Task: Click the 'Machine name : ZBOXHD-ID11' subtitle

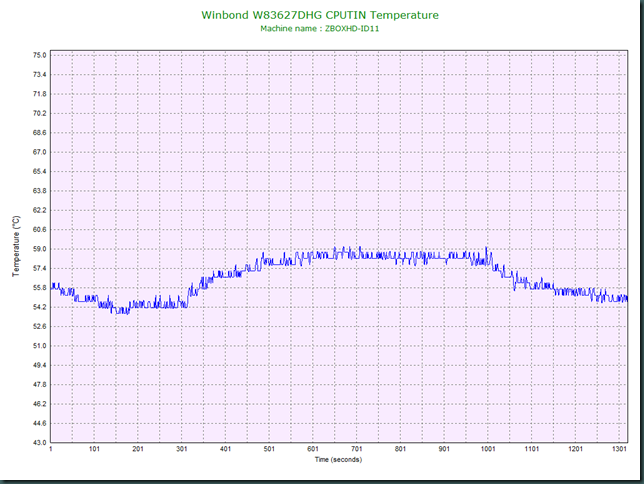Action: [320, 29]
